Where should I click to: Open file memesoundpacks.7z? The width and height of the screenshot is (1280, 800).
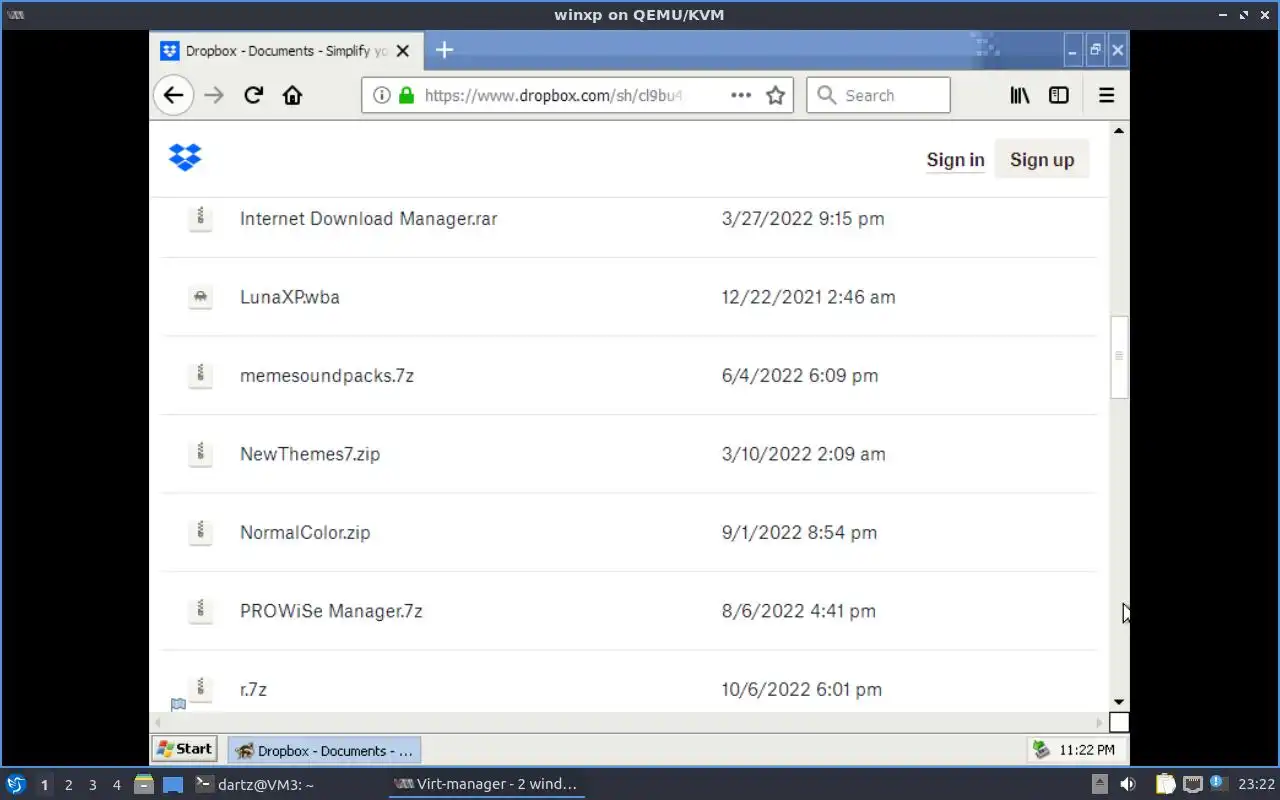[327, 376]
